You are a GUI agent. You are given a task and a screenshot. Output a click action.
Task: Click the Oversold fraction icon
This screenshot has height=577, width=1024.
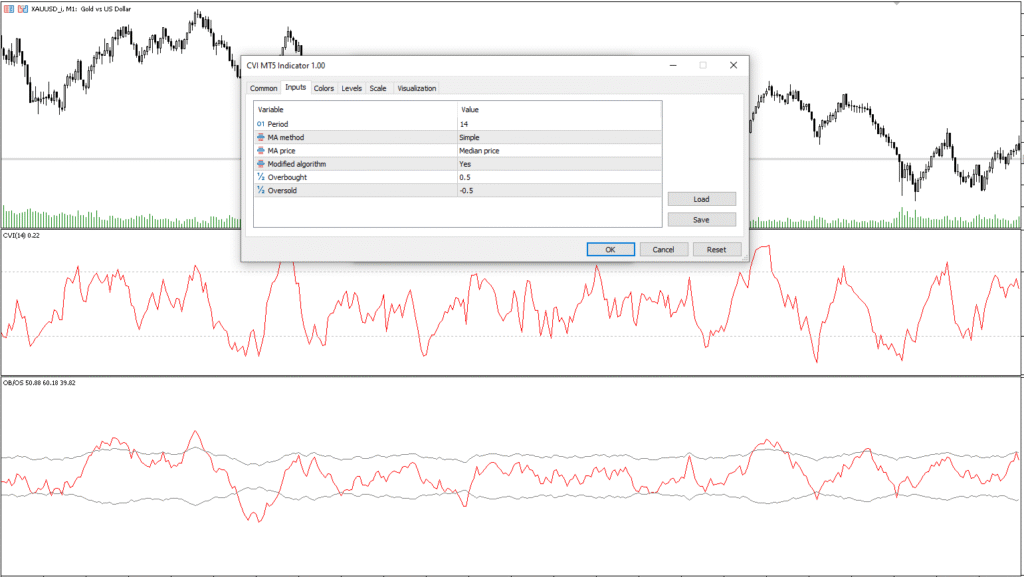tap(261, 190)
